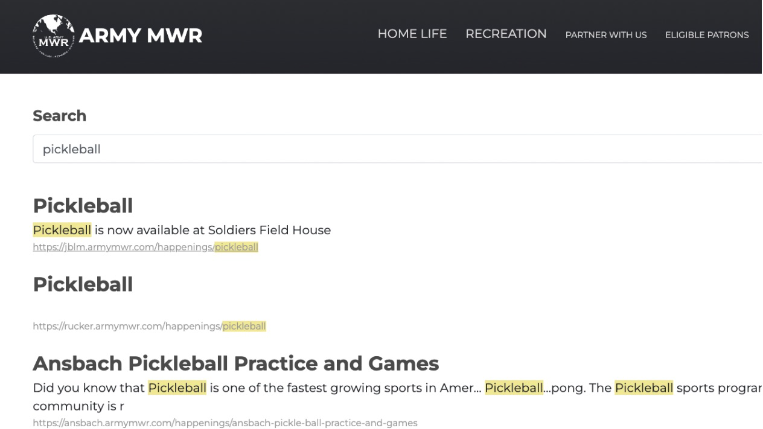Open Ansbach Pickleball Practice and Games result

[x=236, y=363]
